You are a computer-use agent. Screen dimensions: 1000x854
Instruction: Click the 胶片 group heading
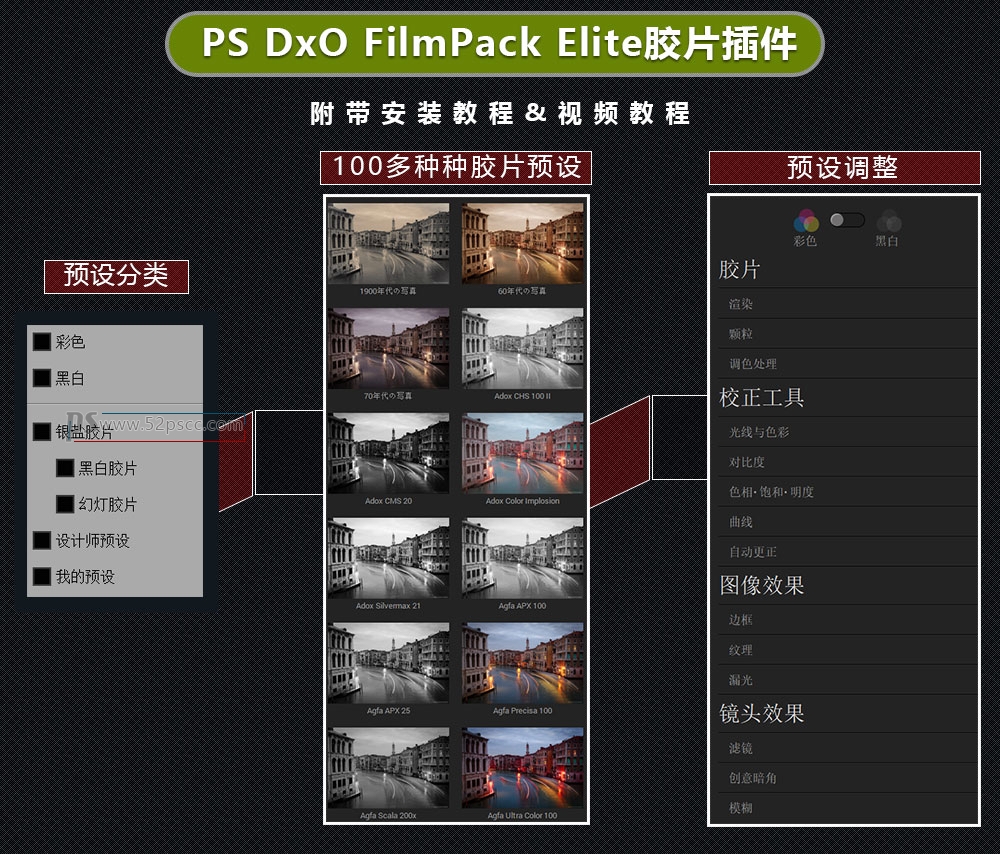tap(739, 269)
